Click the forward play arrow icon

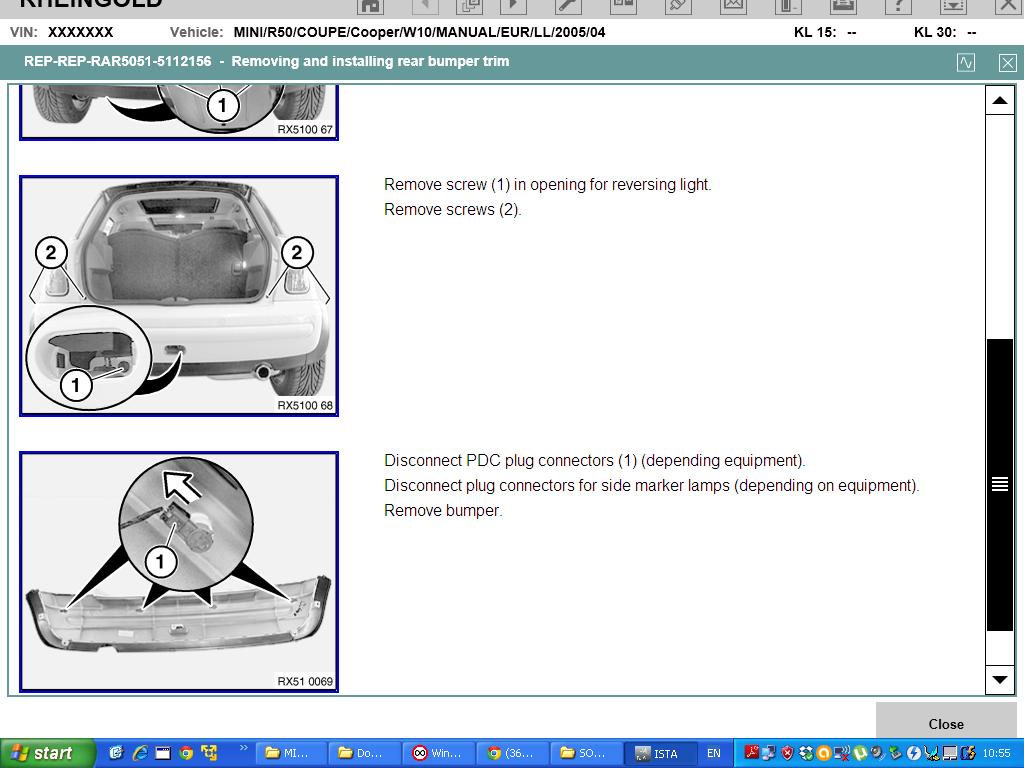(513, 5)
